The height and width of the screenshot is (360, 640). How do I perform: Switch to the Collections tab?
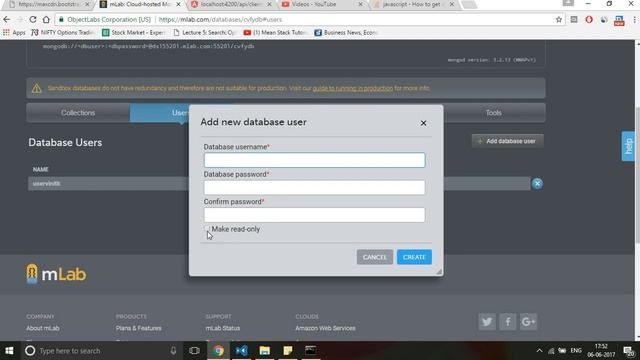[x=78, y=113]
